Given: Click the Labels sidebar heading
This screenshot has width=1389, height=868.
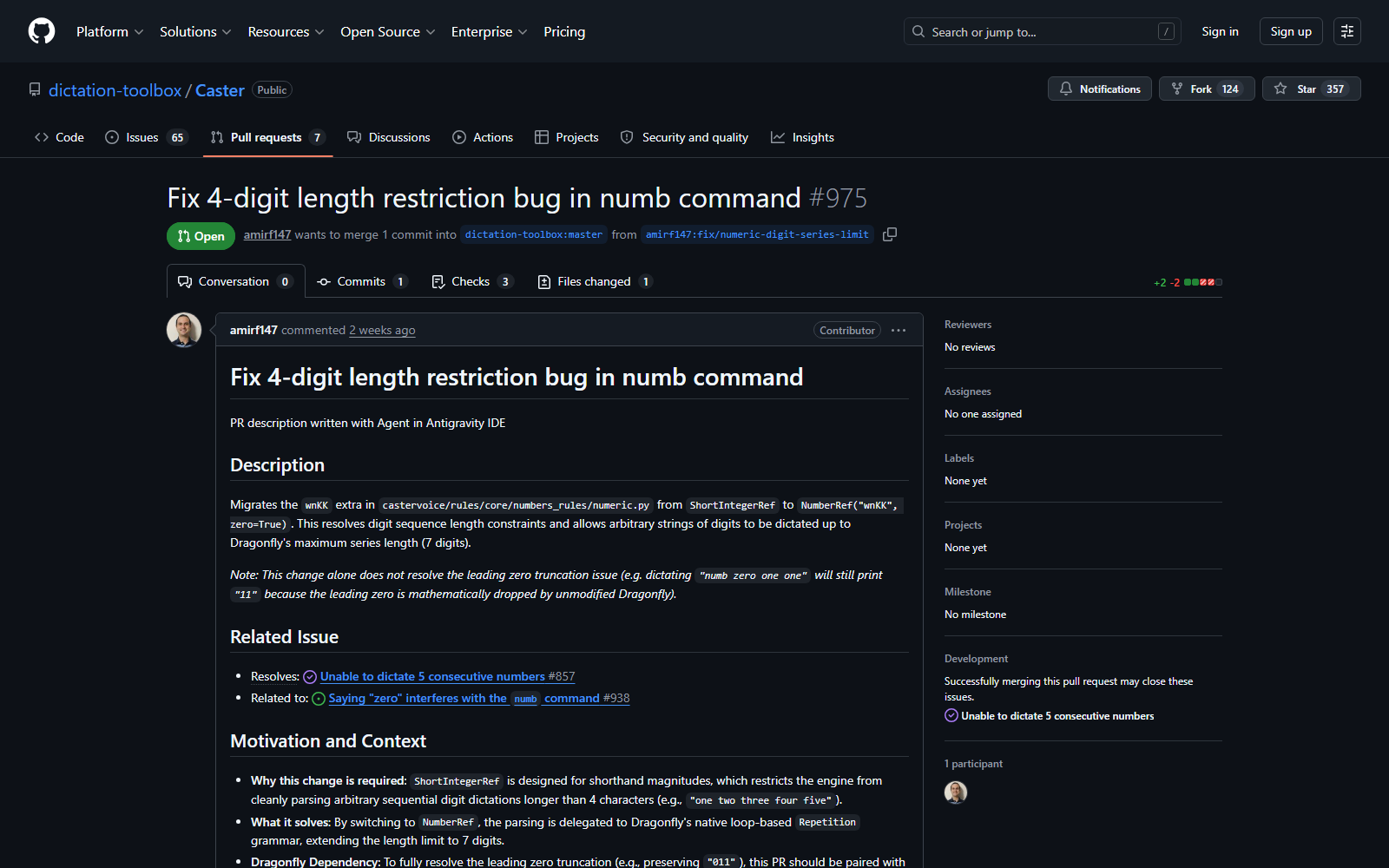Looking at the screenshot, I should pyautogui.click(x=959, y=457).
